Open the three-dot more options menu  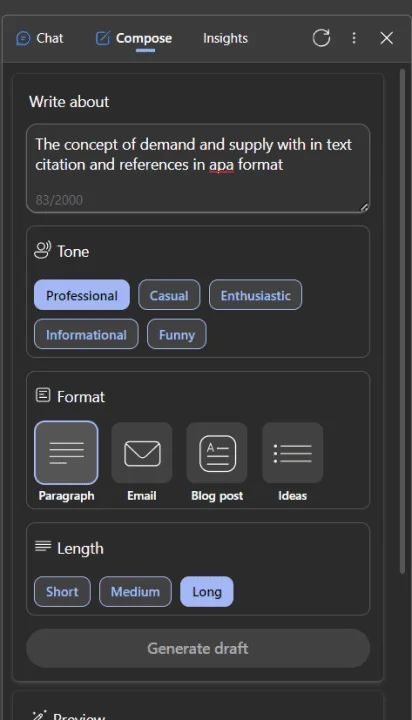click(x=354, y=38)
